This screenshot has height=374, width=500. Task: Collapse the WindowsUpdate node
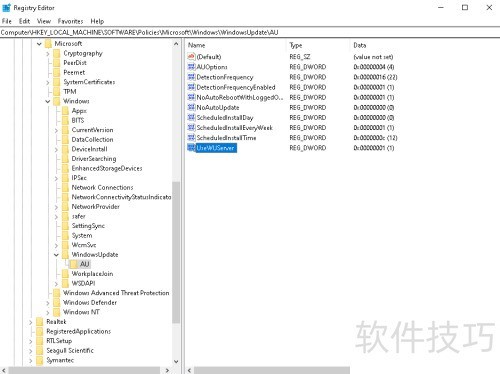56,255
